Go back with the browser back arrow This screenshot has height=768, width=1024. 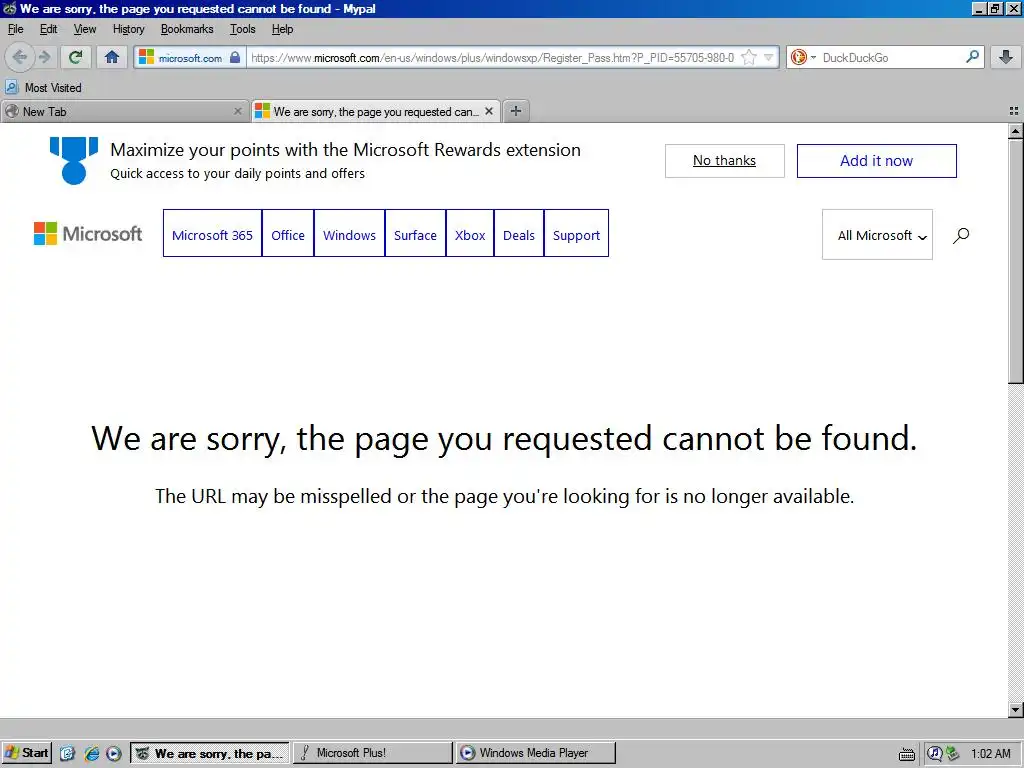point(20,57)
